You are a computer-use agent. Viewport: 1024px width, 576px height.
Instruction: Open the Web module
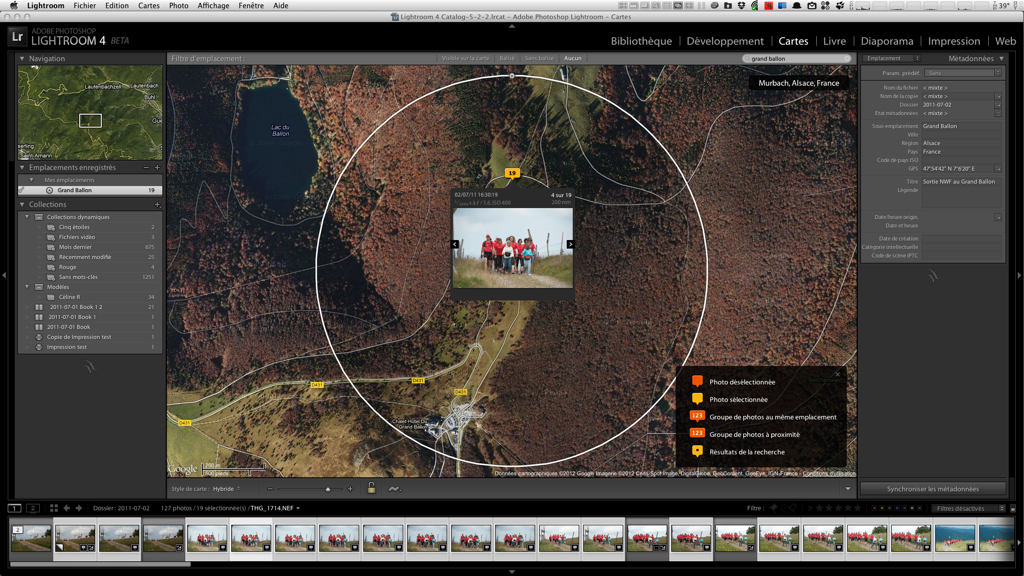[1005, 41]
